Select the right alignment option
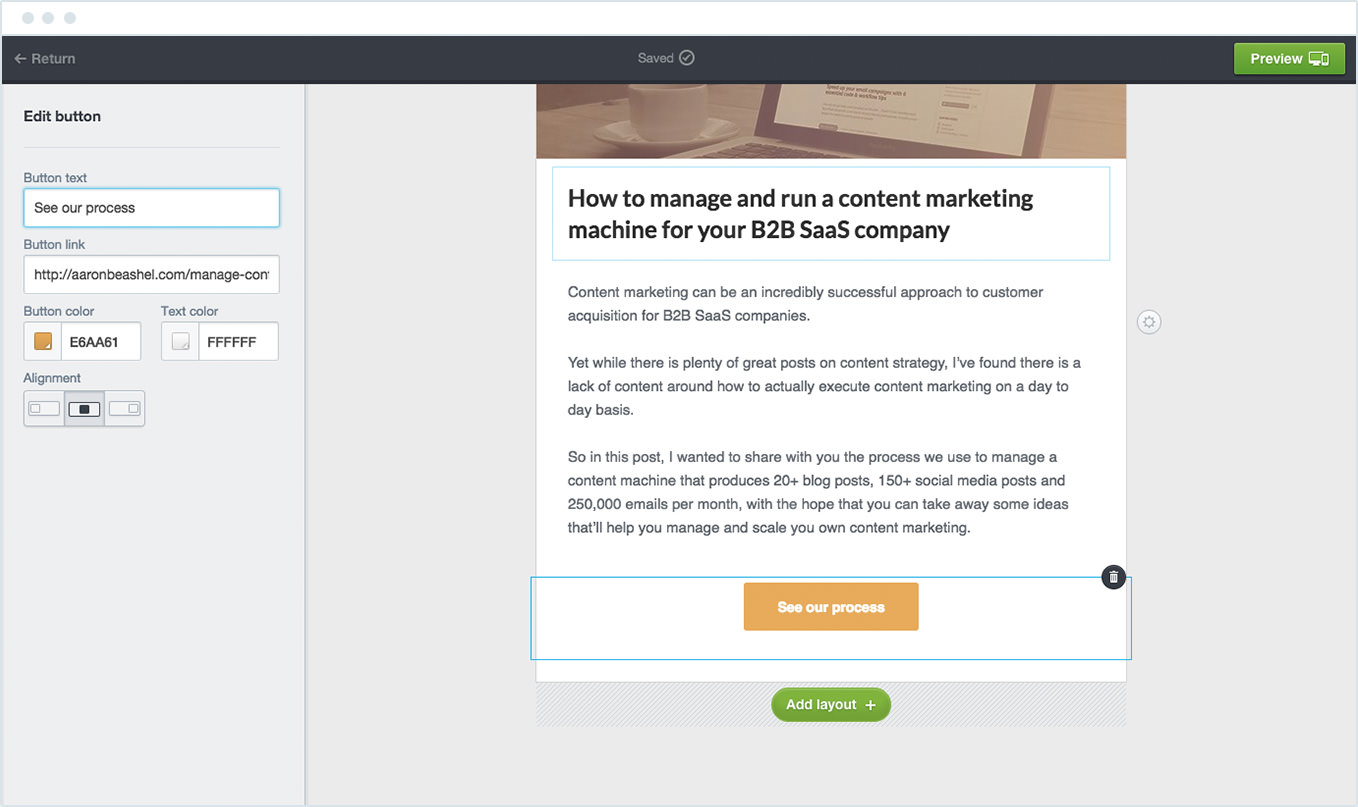 tap(125, 408)
